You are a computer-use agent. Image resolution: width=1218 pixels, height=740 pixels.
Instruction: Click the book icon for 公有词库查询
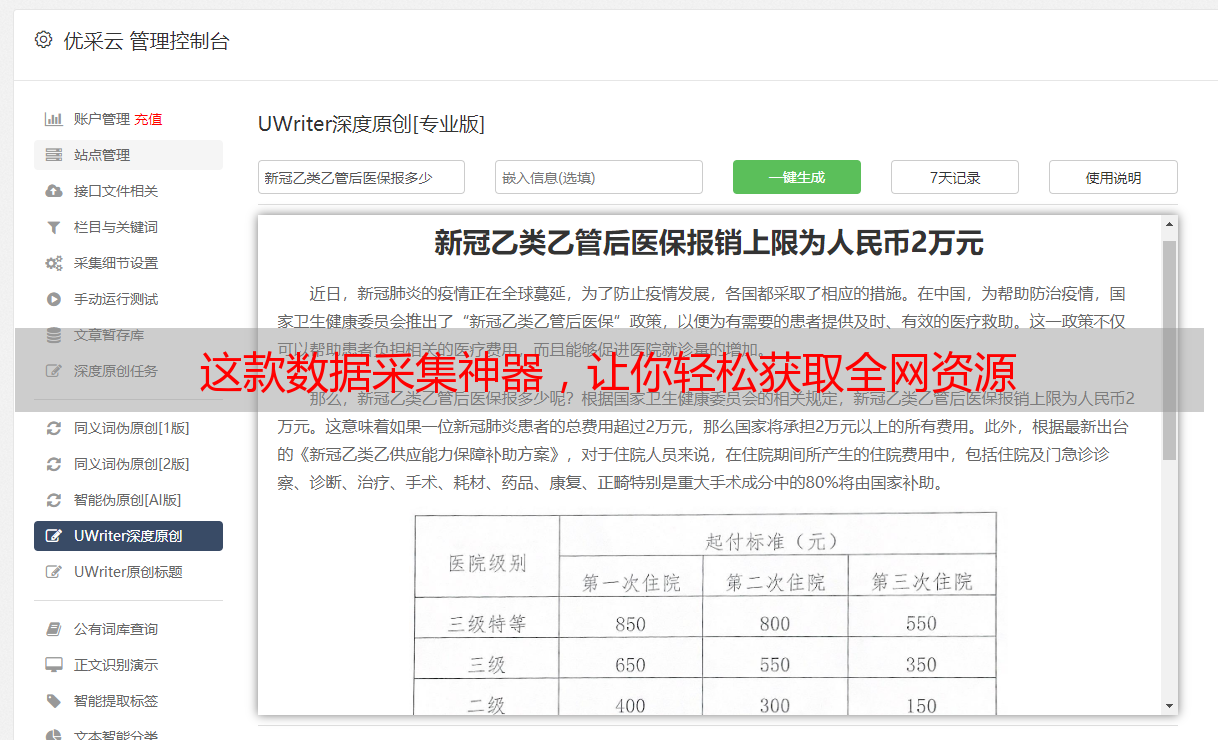[53, 629]
